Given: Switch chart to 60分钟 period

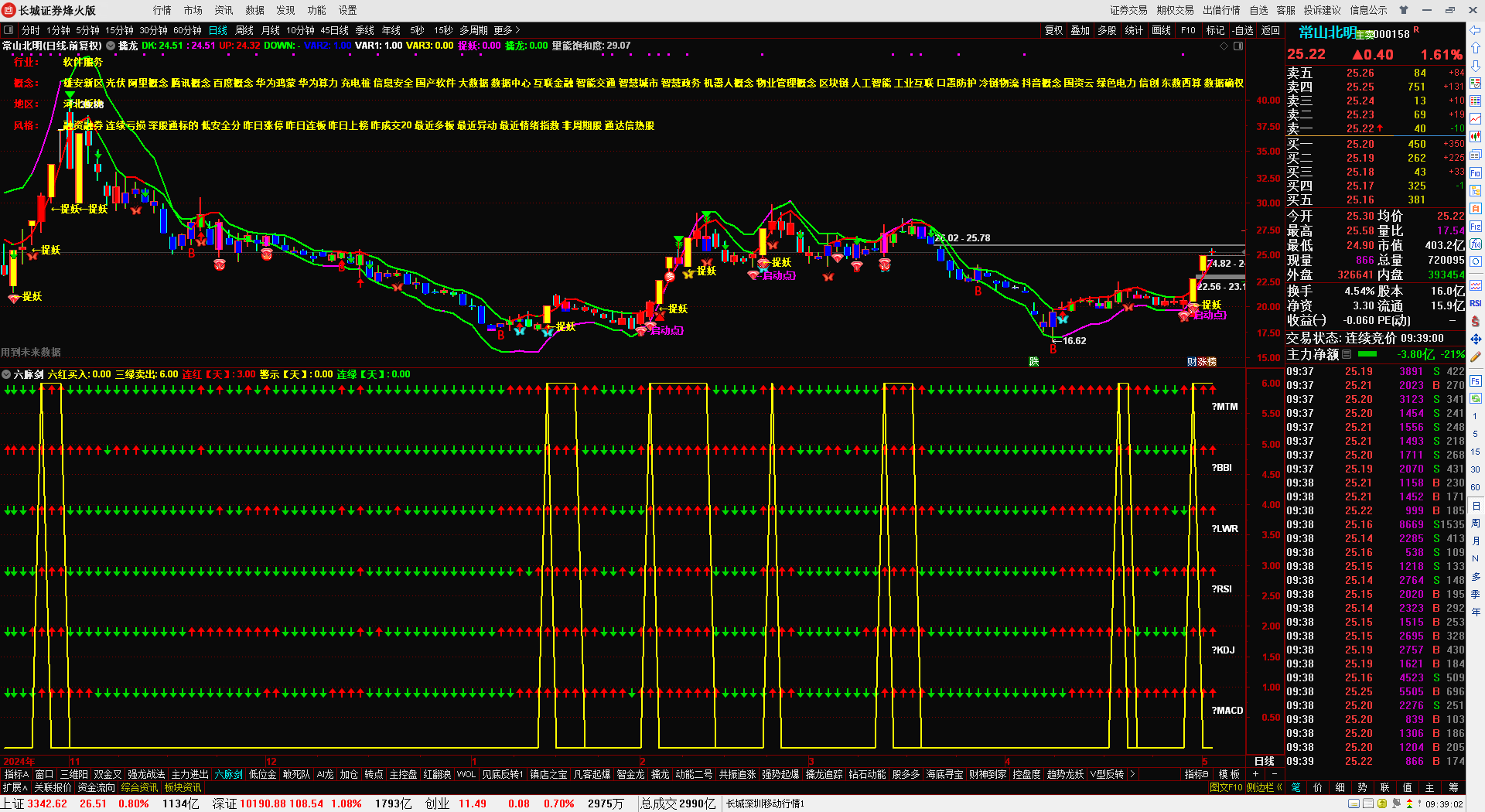Looking at the screenshot, I should click(187, 30).
